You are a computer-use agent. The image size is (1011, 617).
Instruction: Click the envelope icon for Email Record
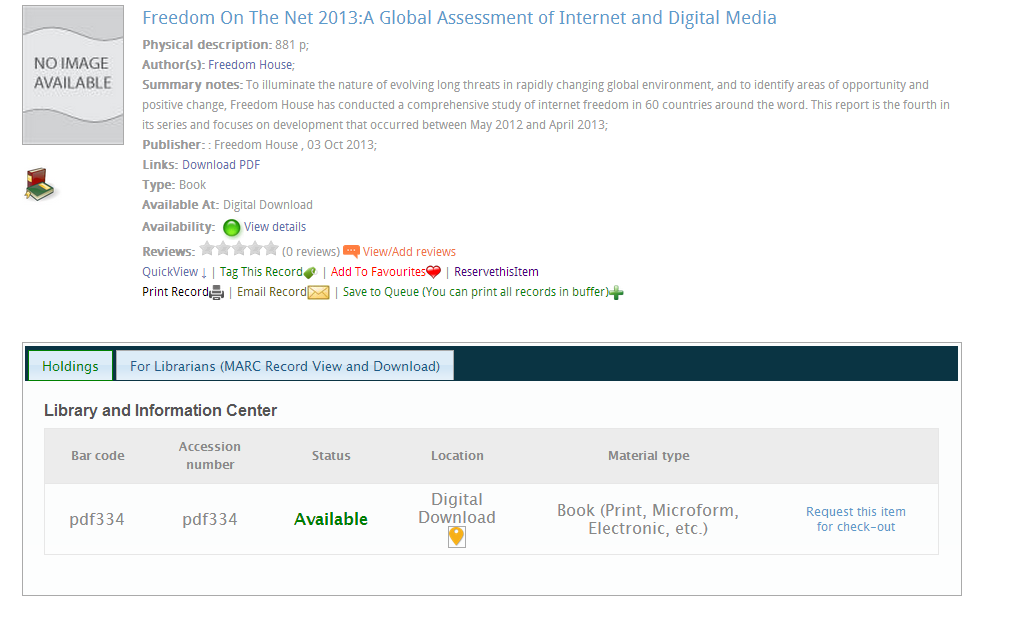click(318, 293)
